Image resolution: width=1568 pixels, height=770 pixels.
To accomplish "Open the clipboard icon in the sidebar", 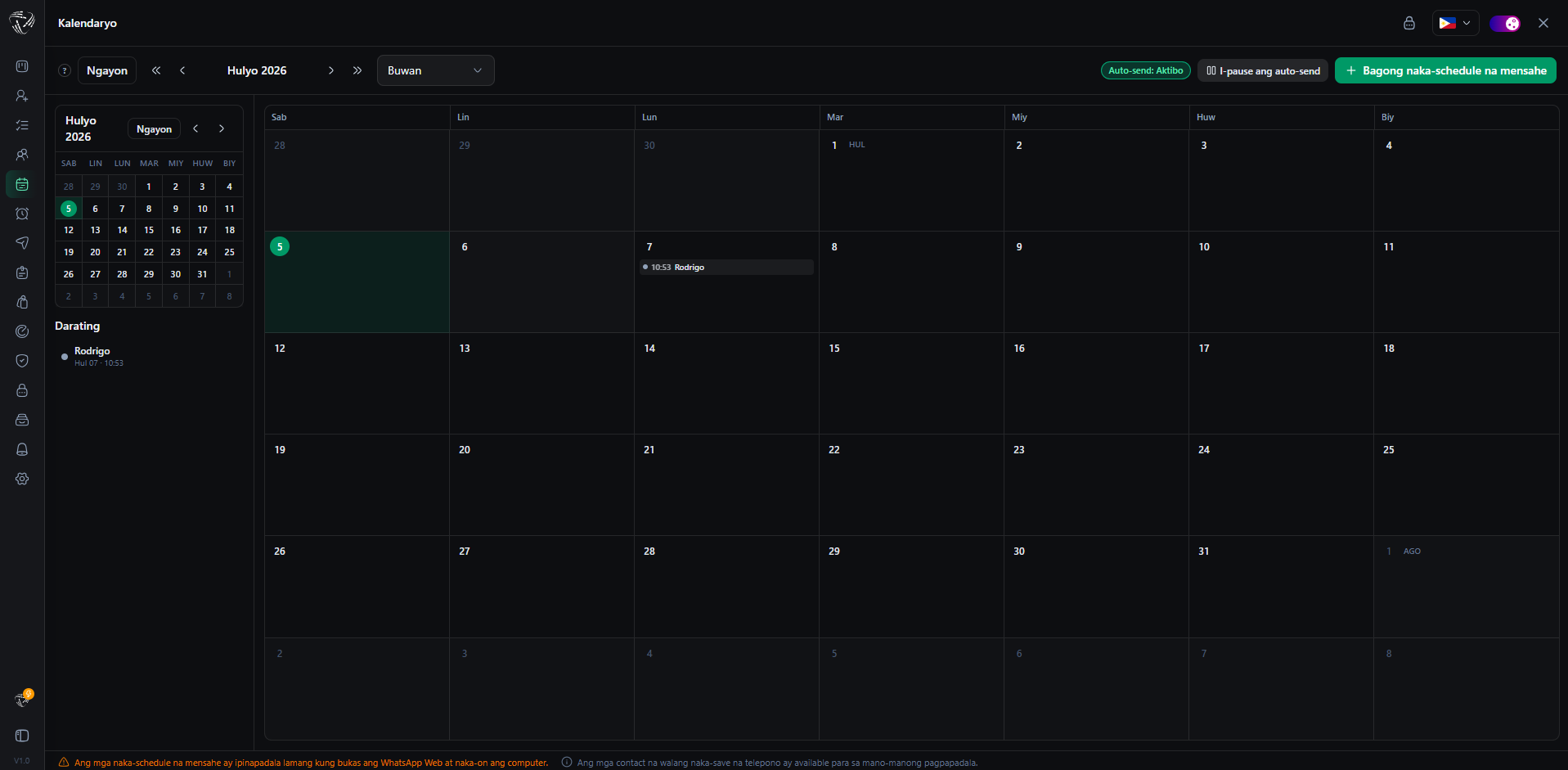I will (x=22, y=272).
